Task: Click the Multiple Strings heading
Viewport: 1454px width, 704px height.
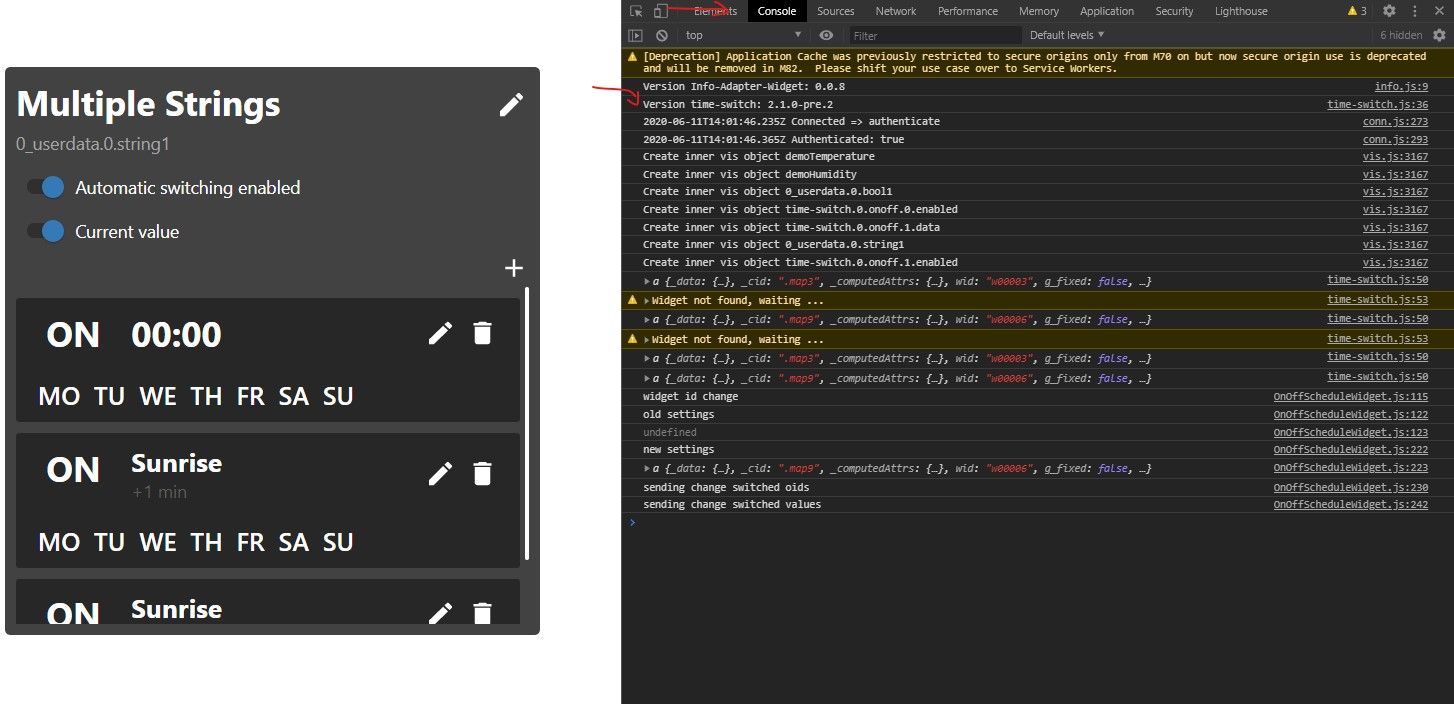Action: click(x=148, y=104)
